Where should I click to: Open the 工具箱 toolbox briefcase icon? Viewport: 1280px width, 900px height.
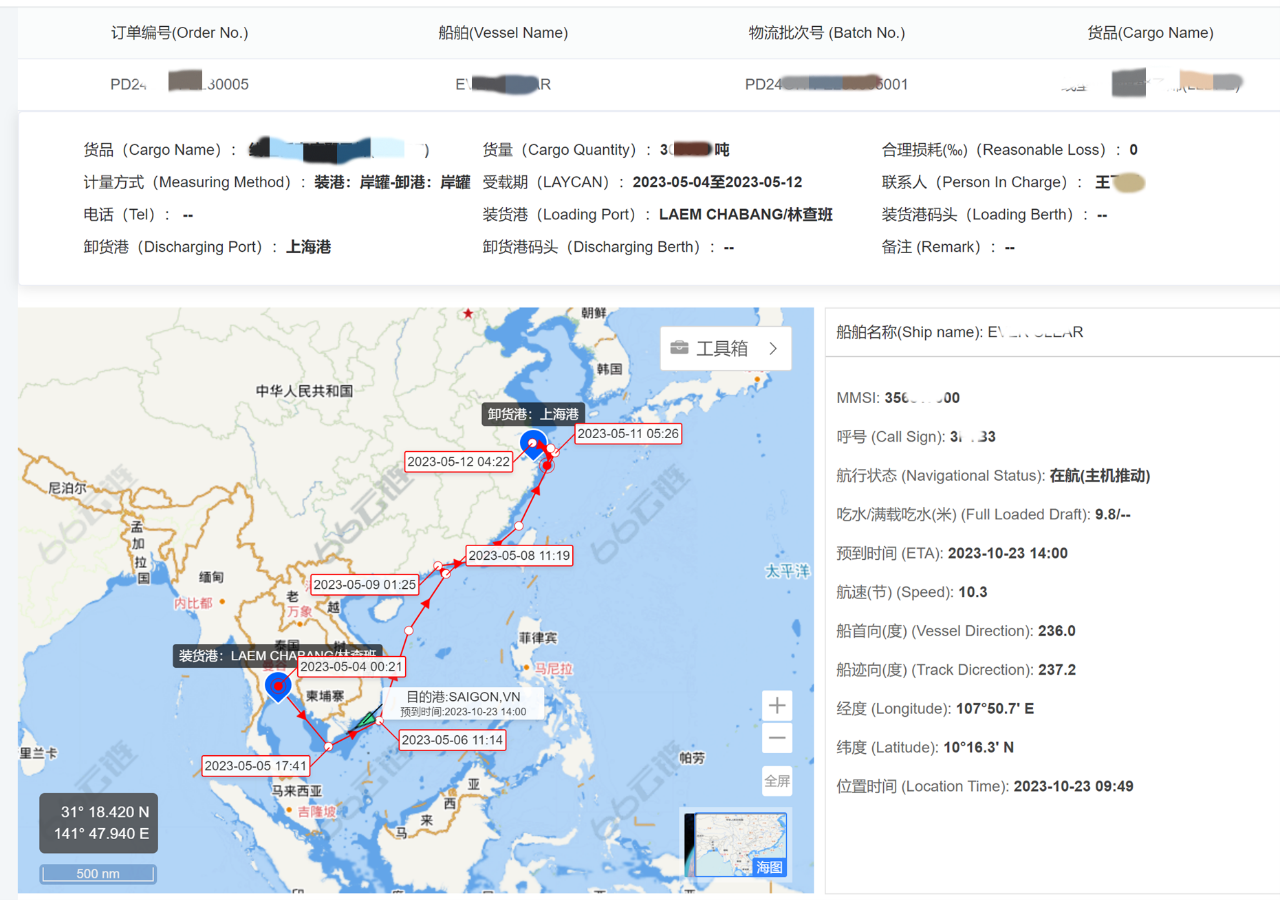coord(680,348)
